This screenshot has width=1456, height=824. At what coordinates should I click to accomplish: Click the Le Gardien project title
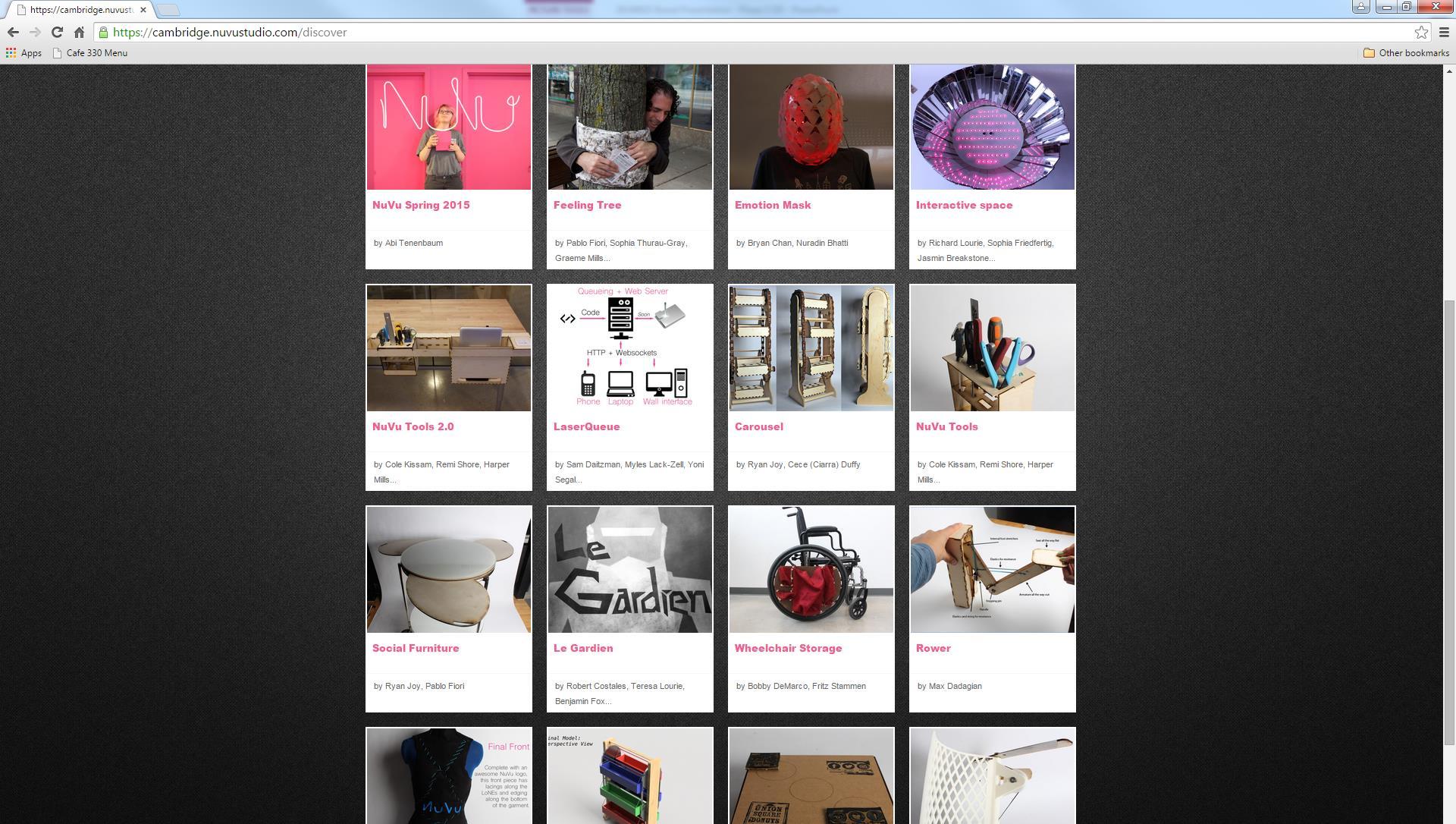[x=583, y=648]
